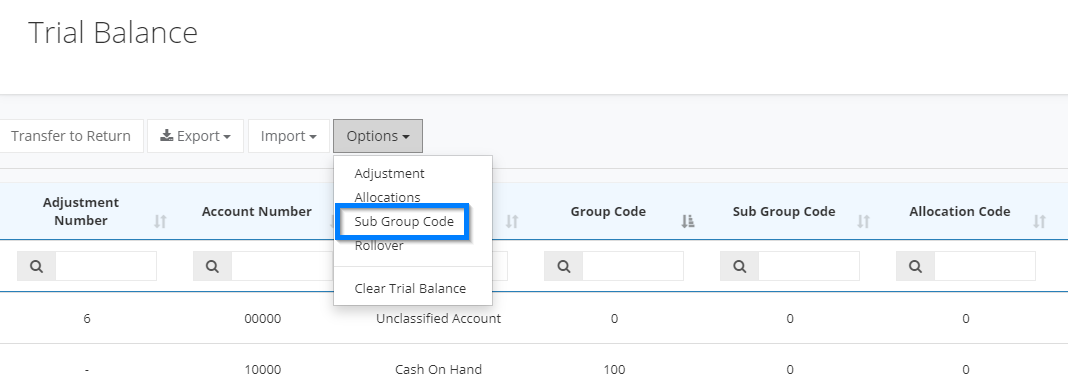Click adjustment number 6 cell
The height and width of the screenshot is (392, 1068).
[87, 318]
